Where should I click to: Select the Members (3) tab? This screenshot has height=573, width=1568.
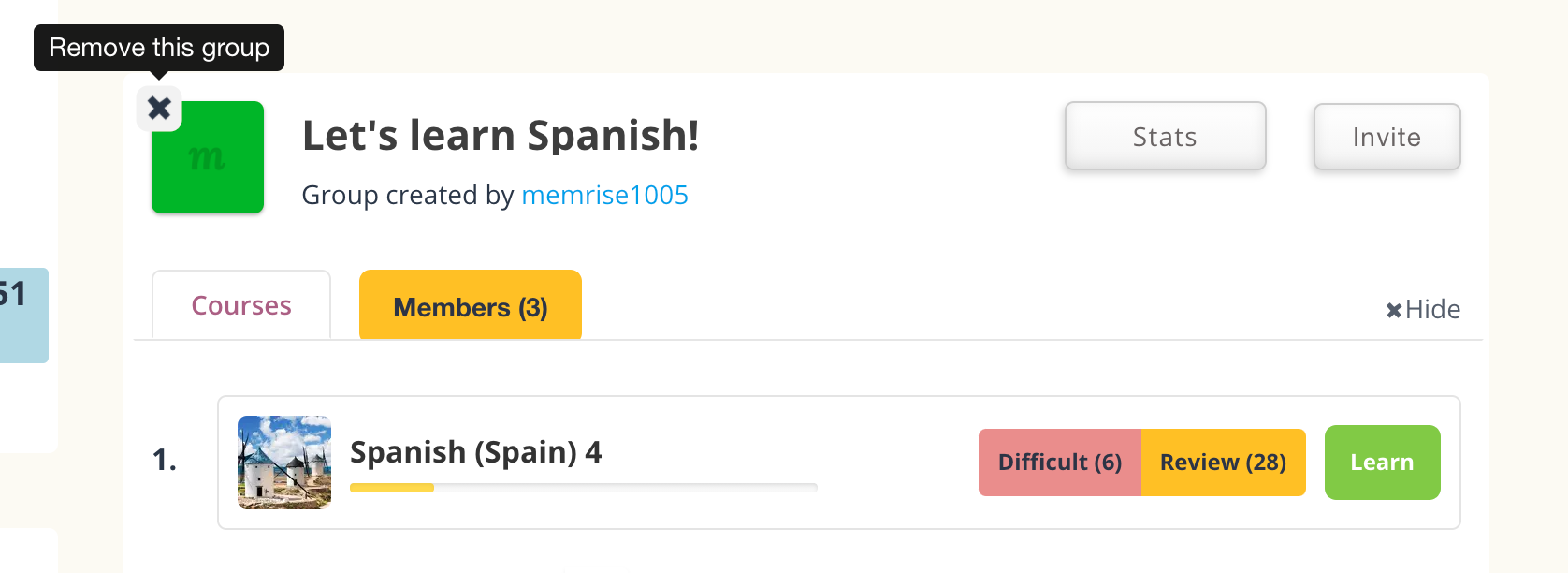pos(471,306)
